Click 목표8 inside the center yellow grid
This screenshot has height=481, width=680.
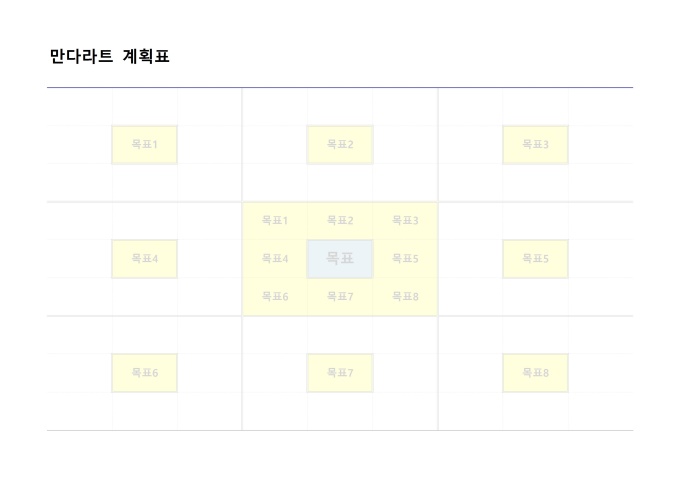pyautogui.click(x=405, y=297)
